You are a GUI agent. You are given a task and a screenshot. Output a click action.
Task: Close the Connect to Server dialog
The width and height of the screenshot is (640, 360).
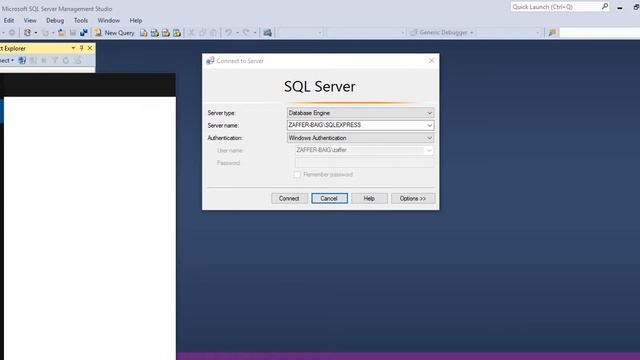tap(431, 61)
